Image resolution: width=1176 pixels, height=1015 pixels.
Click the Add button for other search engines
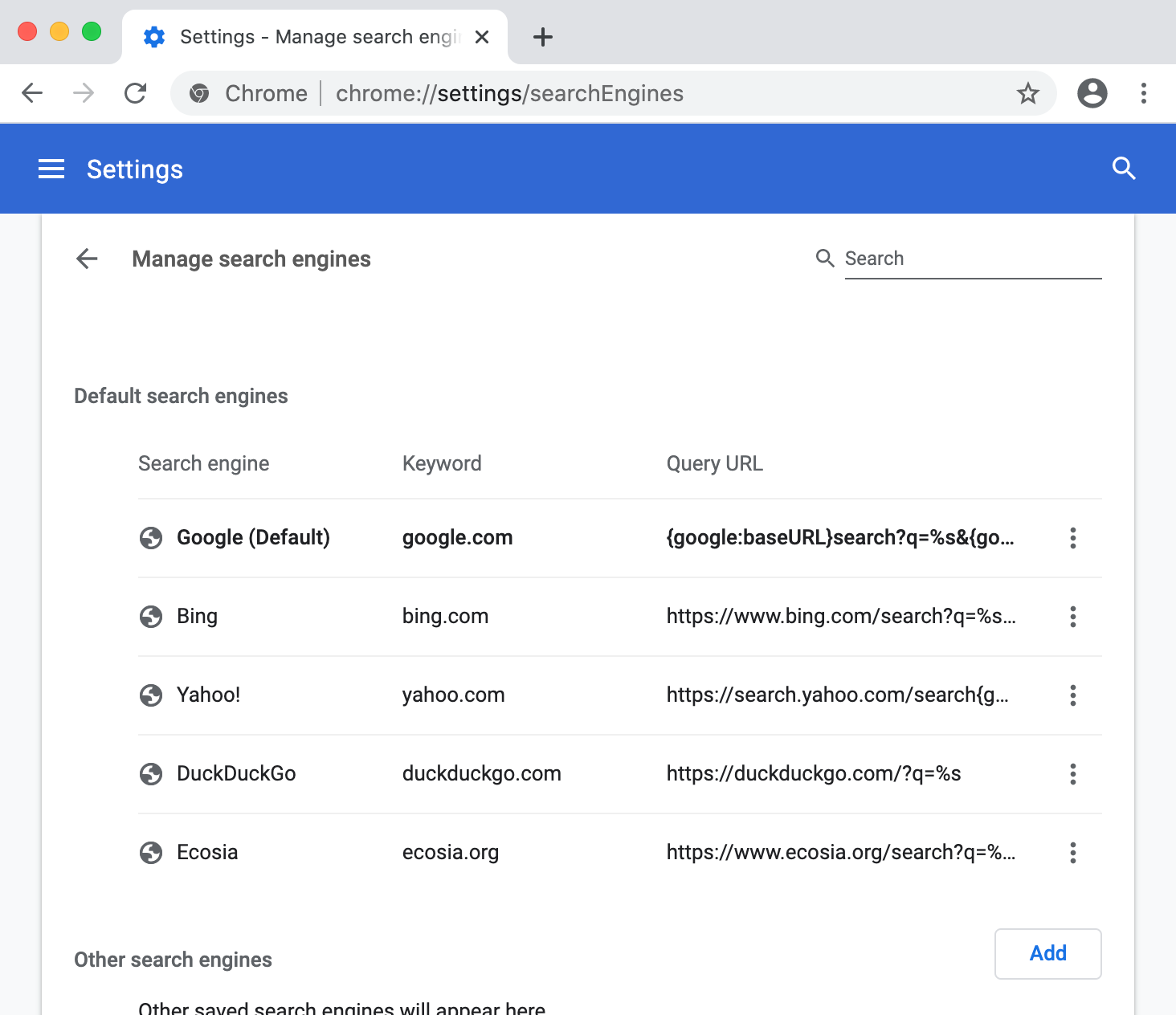coord(1047,954)
